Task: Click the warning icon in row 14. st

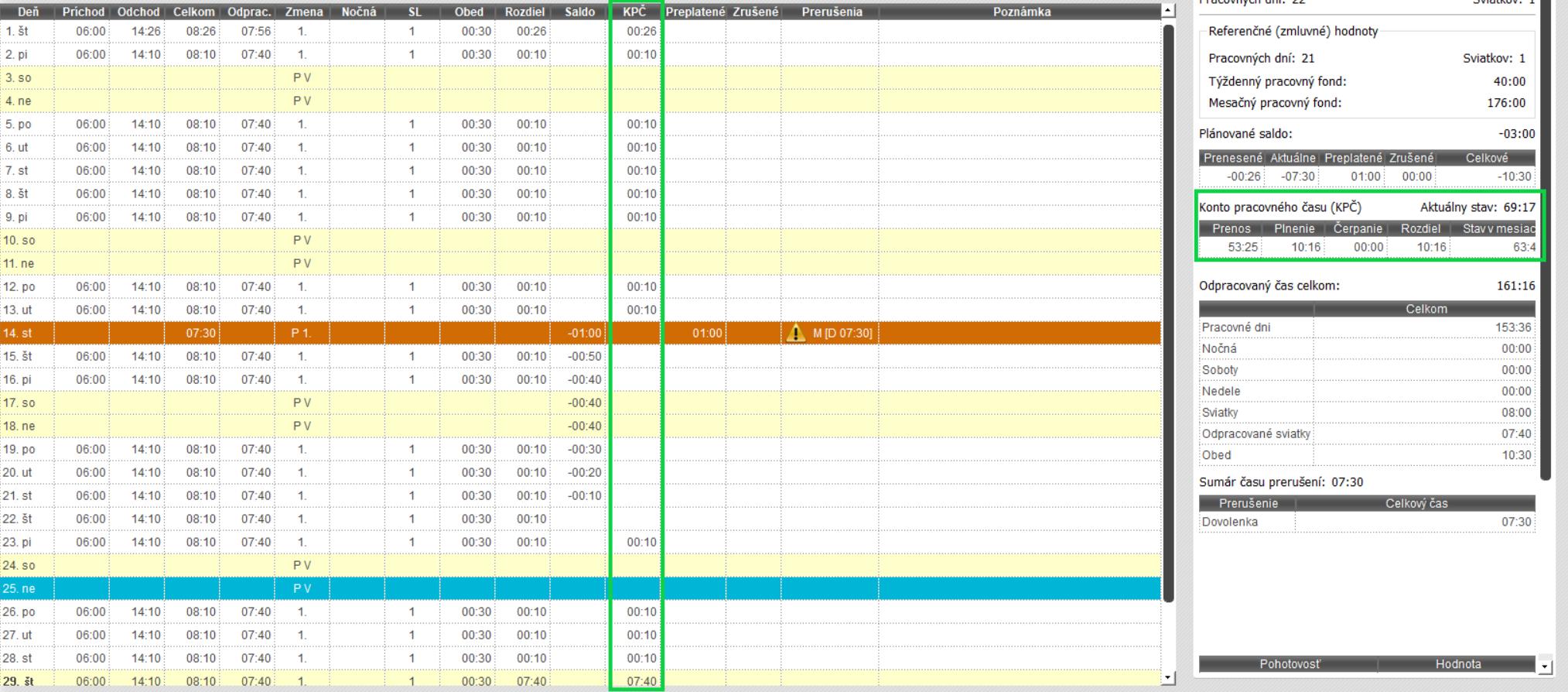Action: [x=795, y=334]
